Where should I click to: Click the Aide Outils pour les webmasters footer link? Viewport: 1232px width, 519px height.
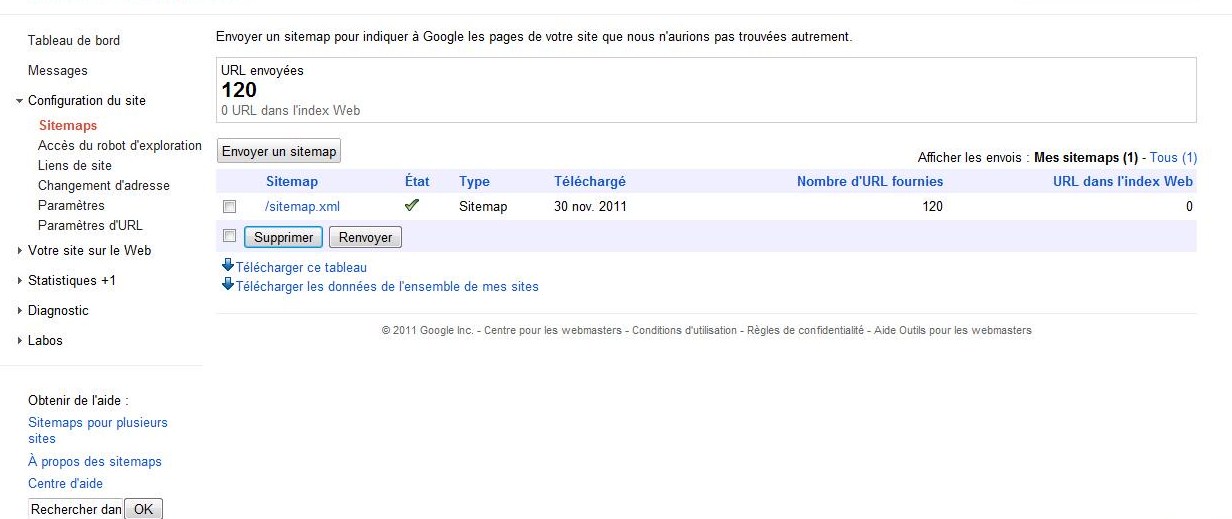point(953,330)
